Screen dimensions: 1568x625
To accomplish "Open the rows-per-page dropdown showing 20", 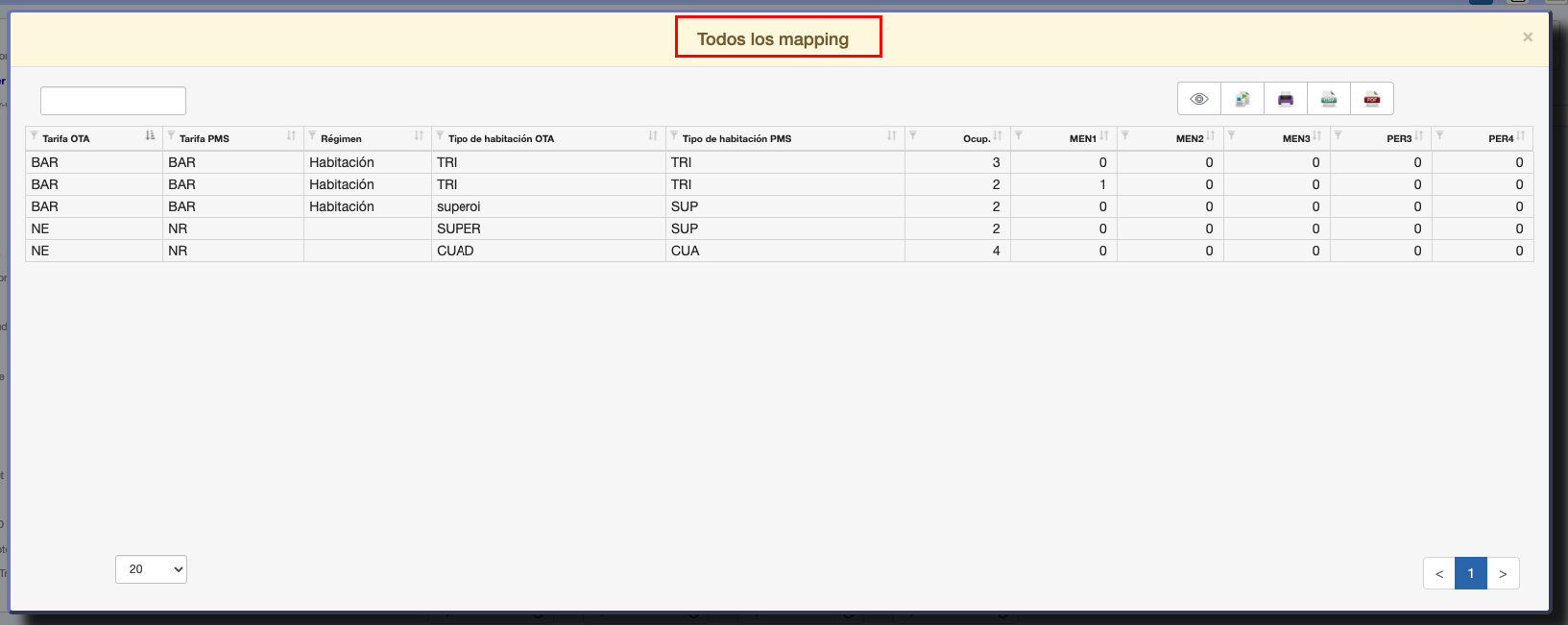I will (x=151, y=569).
